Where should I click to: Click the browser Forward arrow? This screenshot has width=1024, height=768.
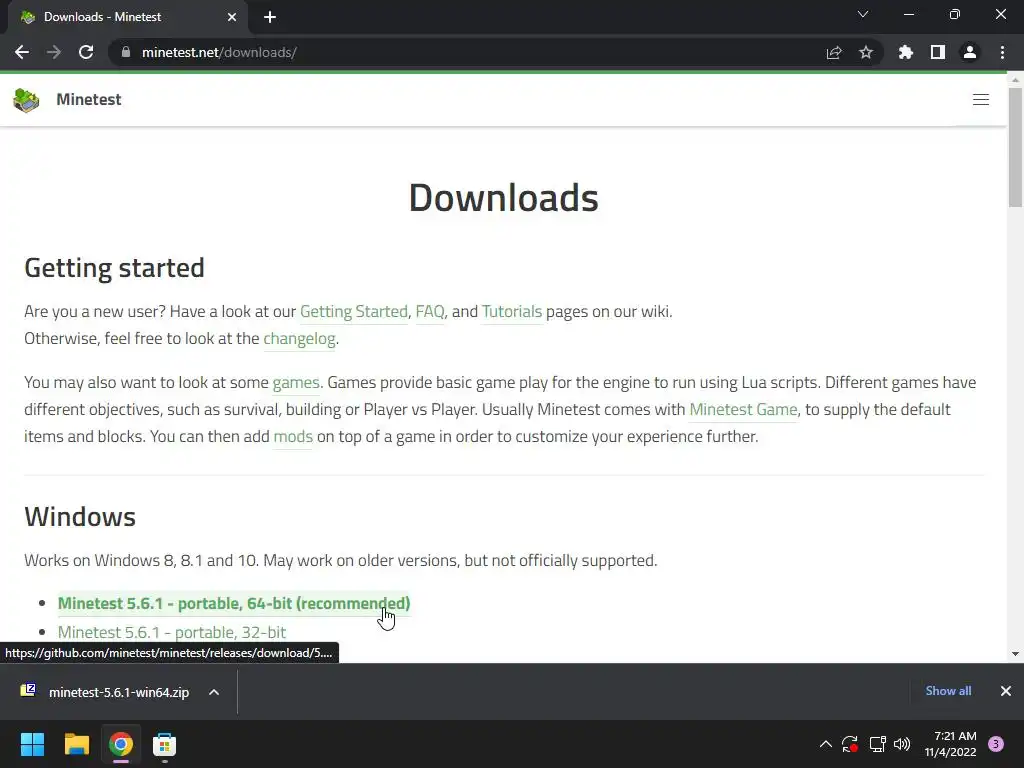click(x=54, y=52)
